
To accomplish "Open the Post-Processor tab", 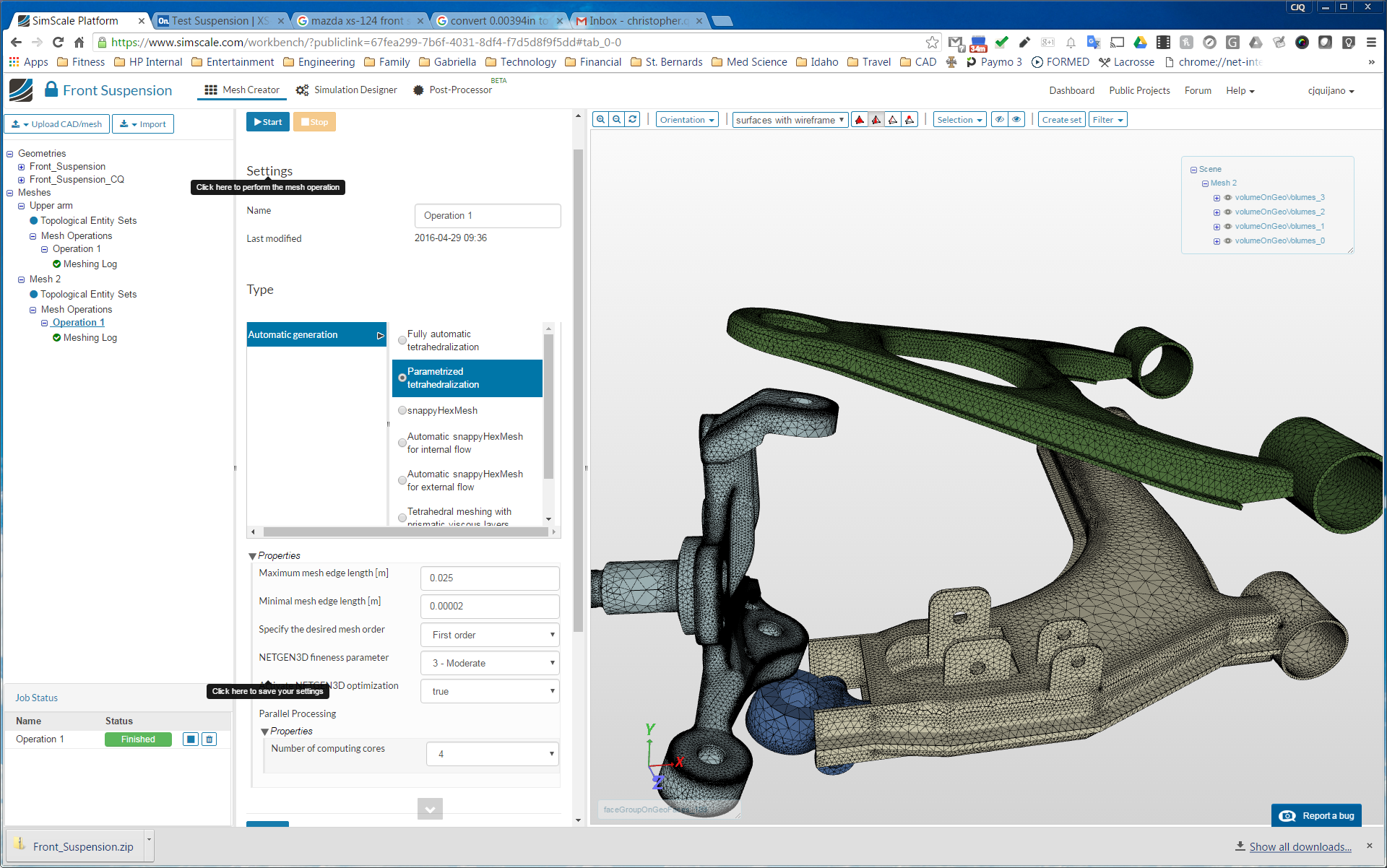I will (452, 90).
